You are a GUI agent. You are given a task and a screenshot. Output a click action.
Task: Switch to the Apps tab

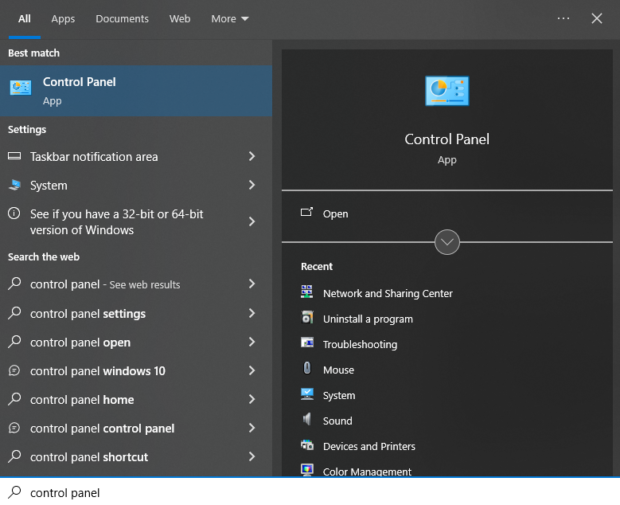(x=63, y=19)
